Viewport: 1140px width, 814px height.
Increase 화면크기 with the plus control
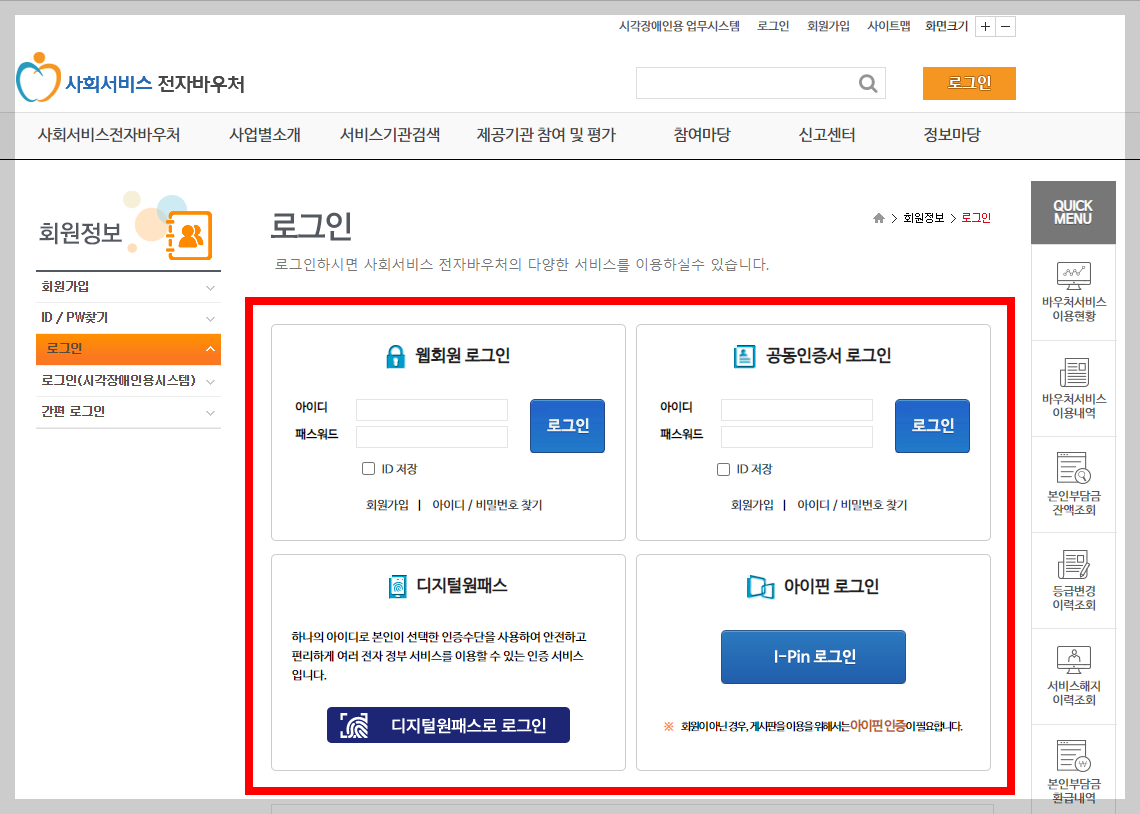987,26
